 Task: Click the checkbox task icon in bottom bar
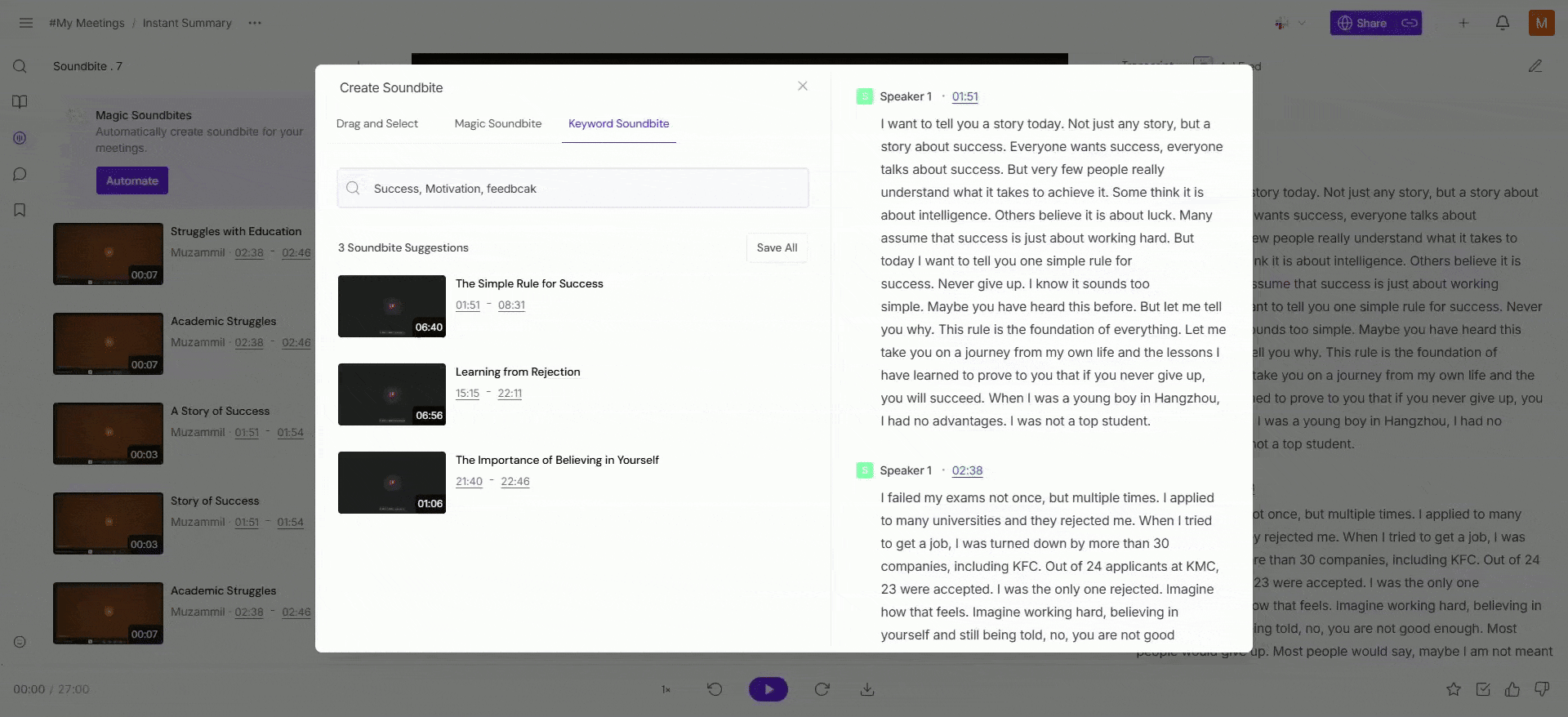pos(1483,689)
